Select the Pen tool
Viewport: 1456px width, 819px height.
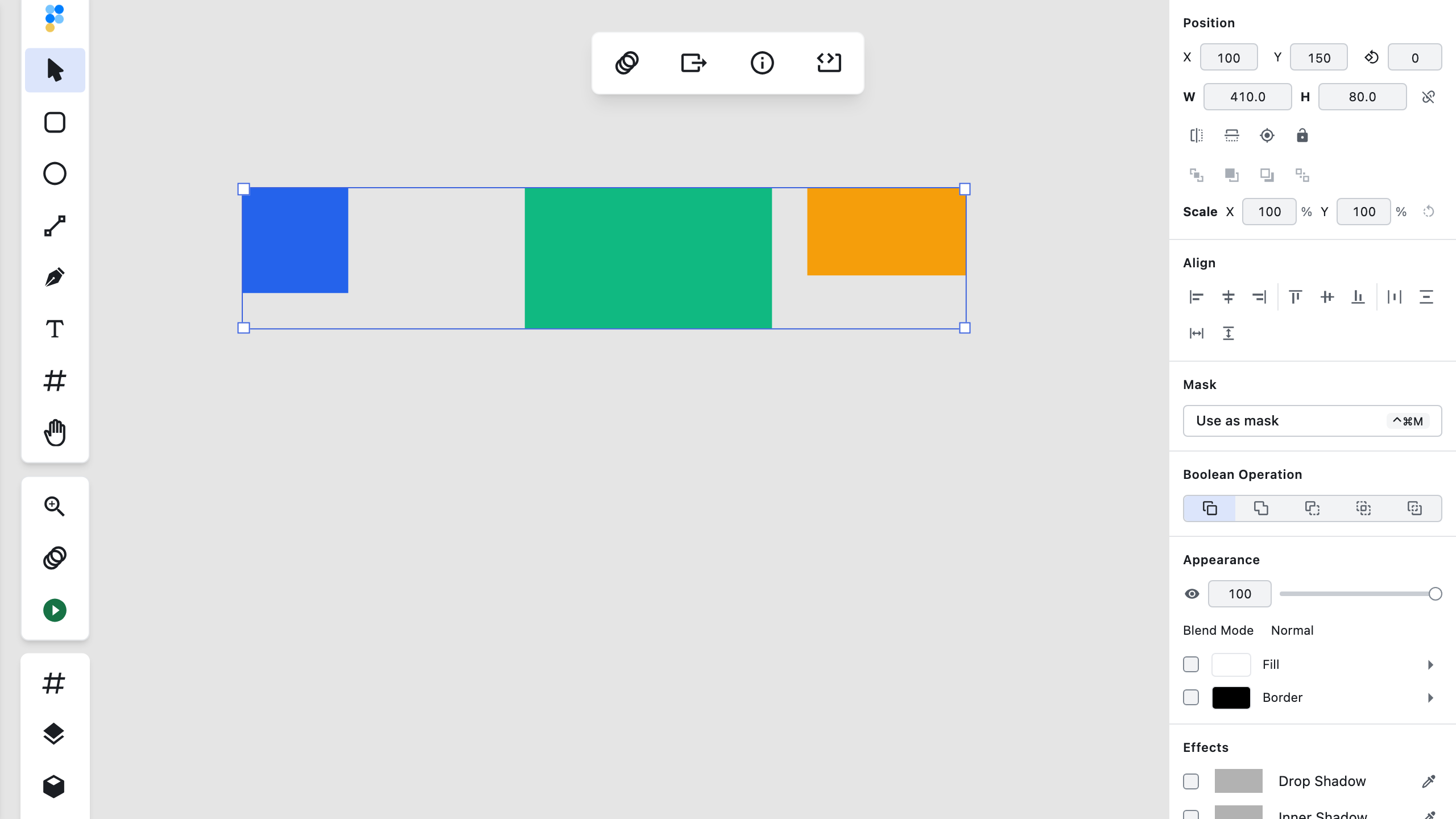click(55, 278)
